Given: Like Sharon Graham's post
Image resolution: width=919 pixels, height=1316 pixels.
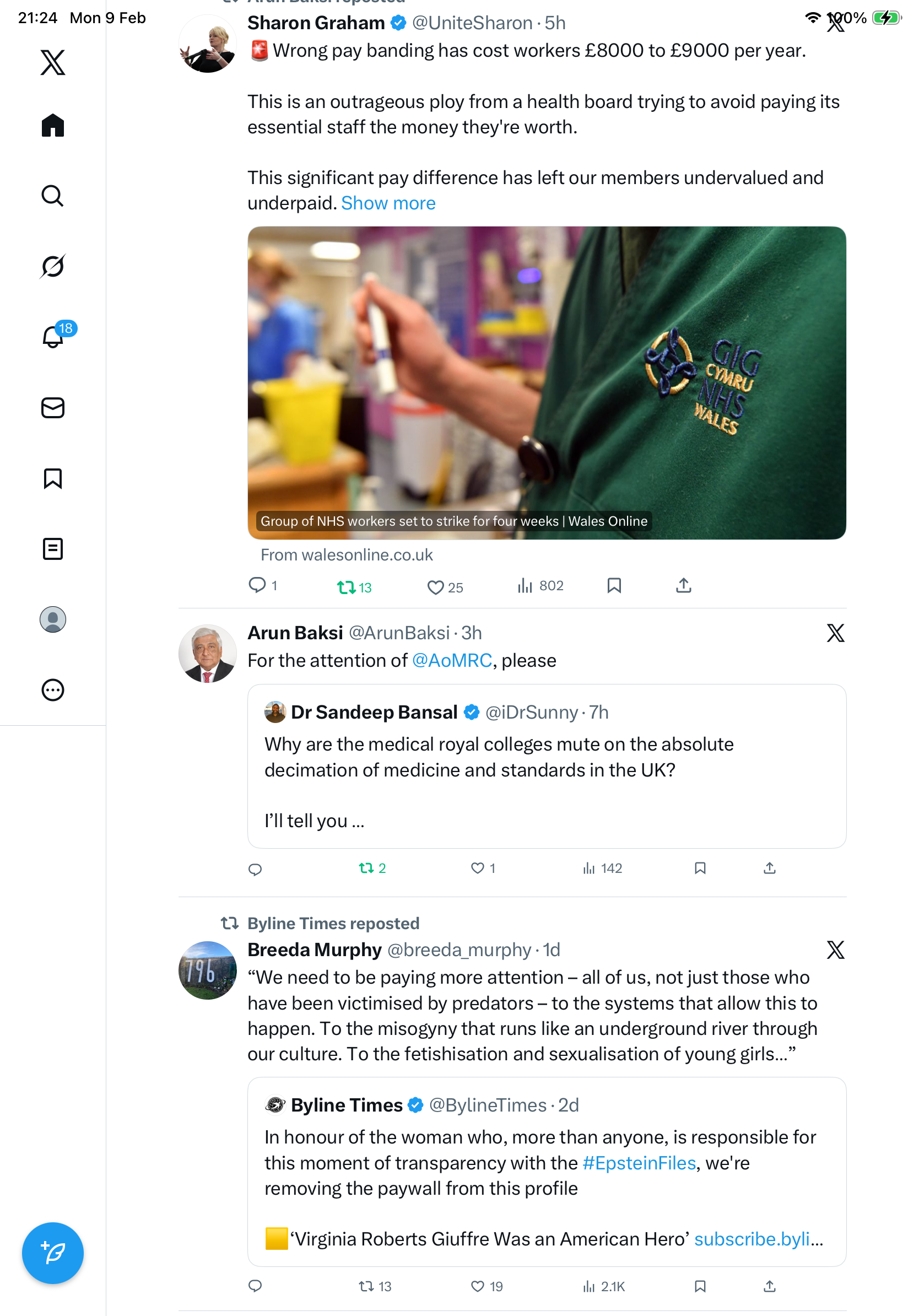Looking at the screenshot, I should (435, 587).
